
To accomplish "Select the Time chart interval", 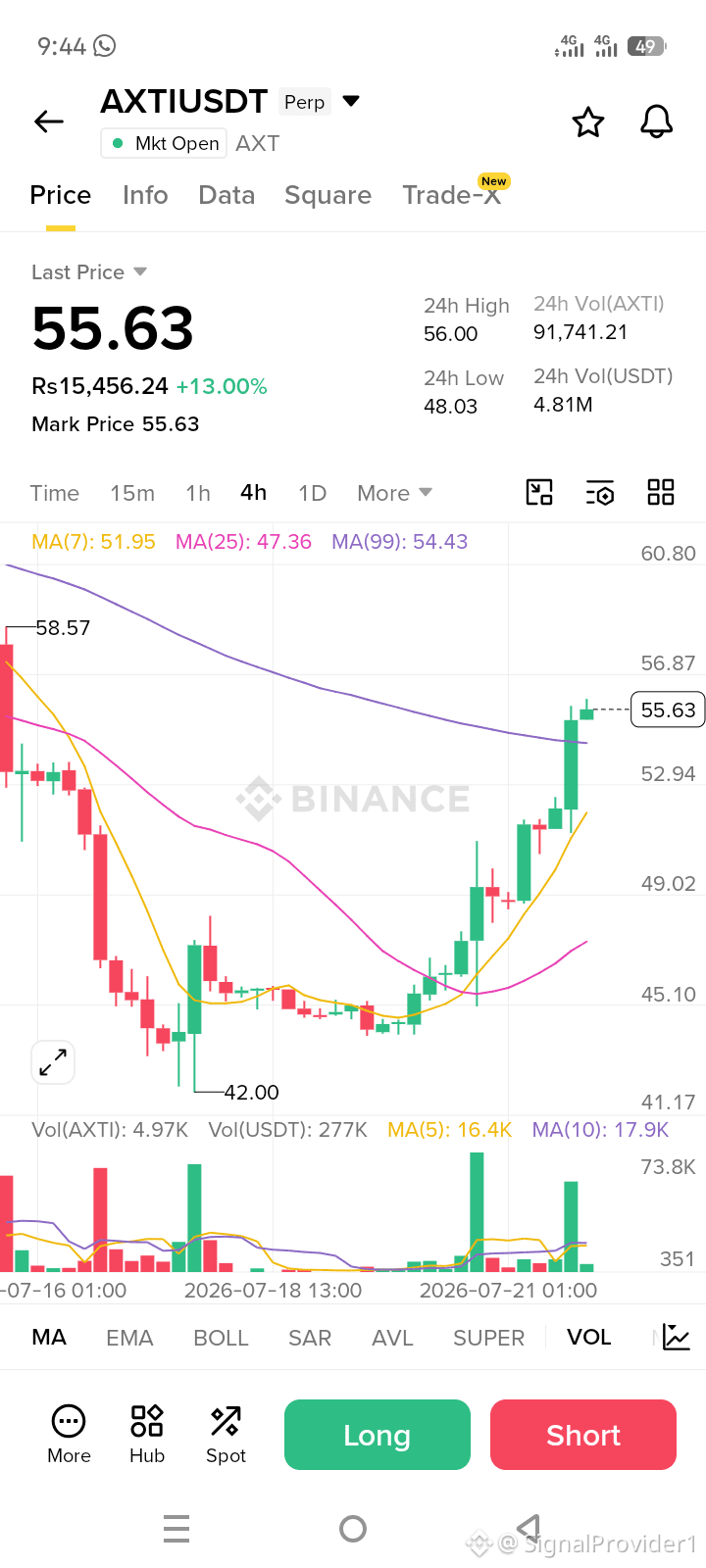I will click(x=54, y=493).
